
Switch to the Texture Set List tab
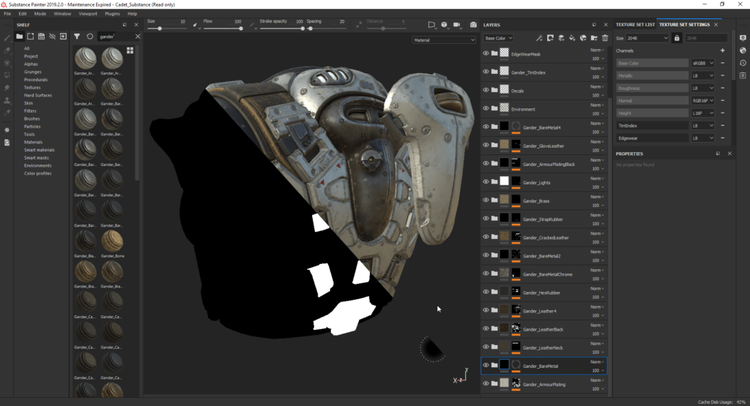[x=635, y=24]
